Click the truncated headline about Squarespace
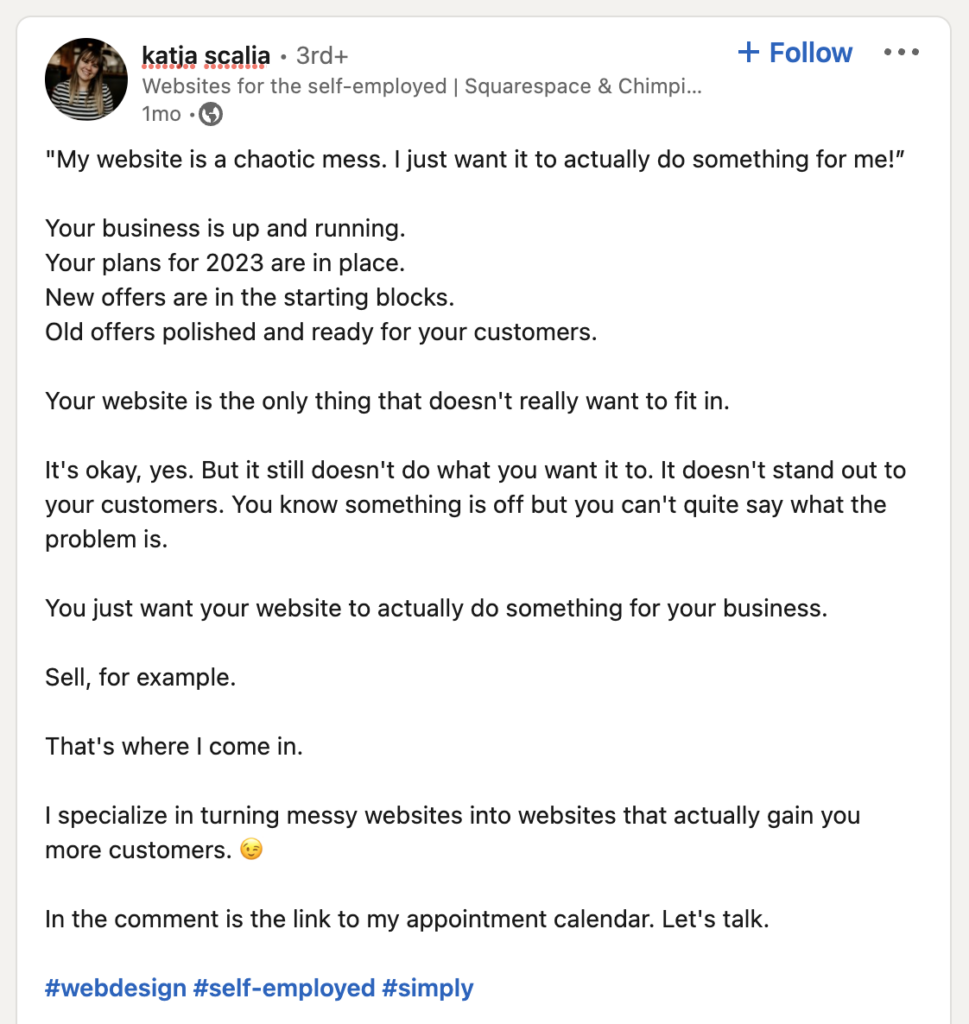The height and width of the screenshot is (1024, 969). [422, 86]
